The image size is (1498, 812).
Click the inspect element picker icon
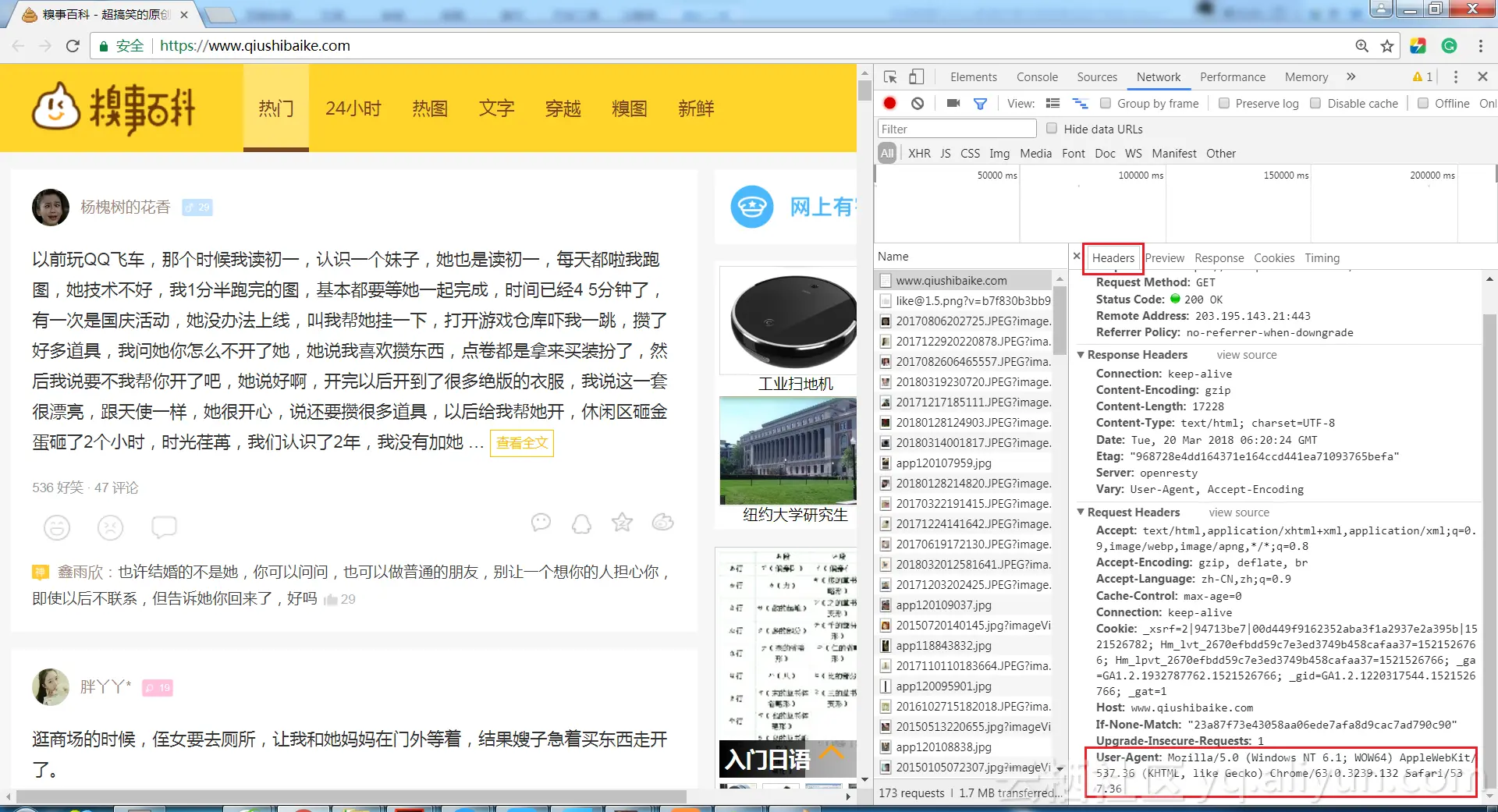click(890, 76)
